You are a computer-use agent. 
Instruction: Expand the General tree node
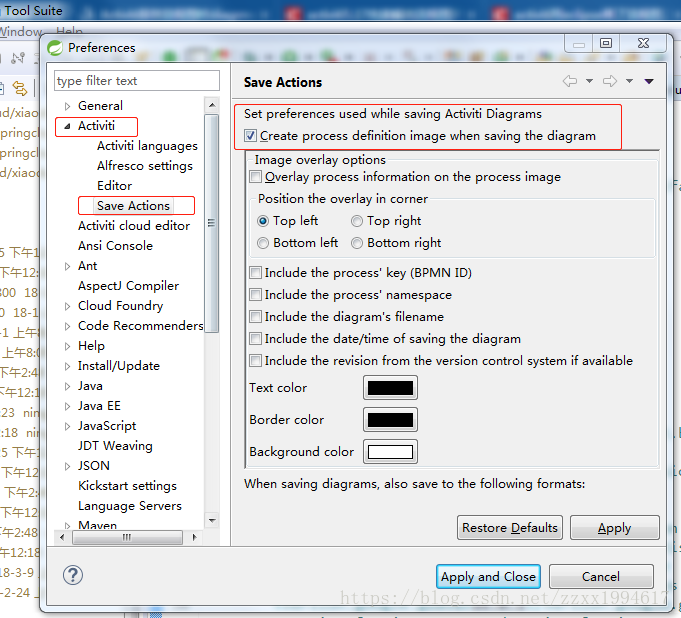coord(67,106)
